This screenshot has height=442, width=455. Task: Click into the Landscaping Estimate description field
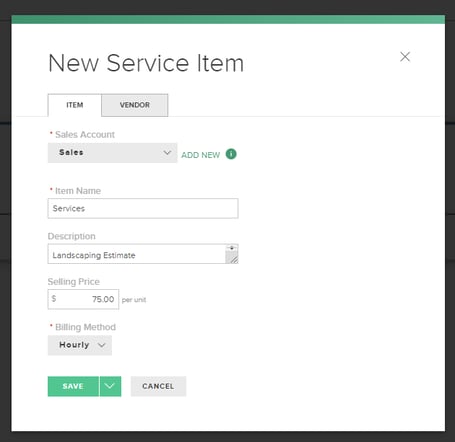[137, 254]
